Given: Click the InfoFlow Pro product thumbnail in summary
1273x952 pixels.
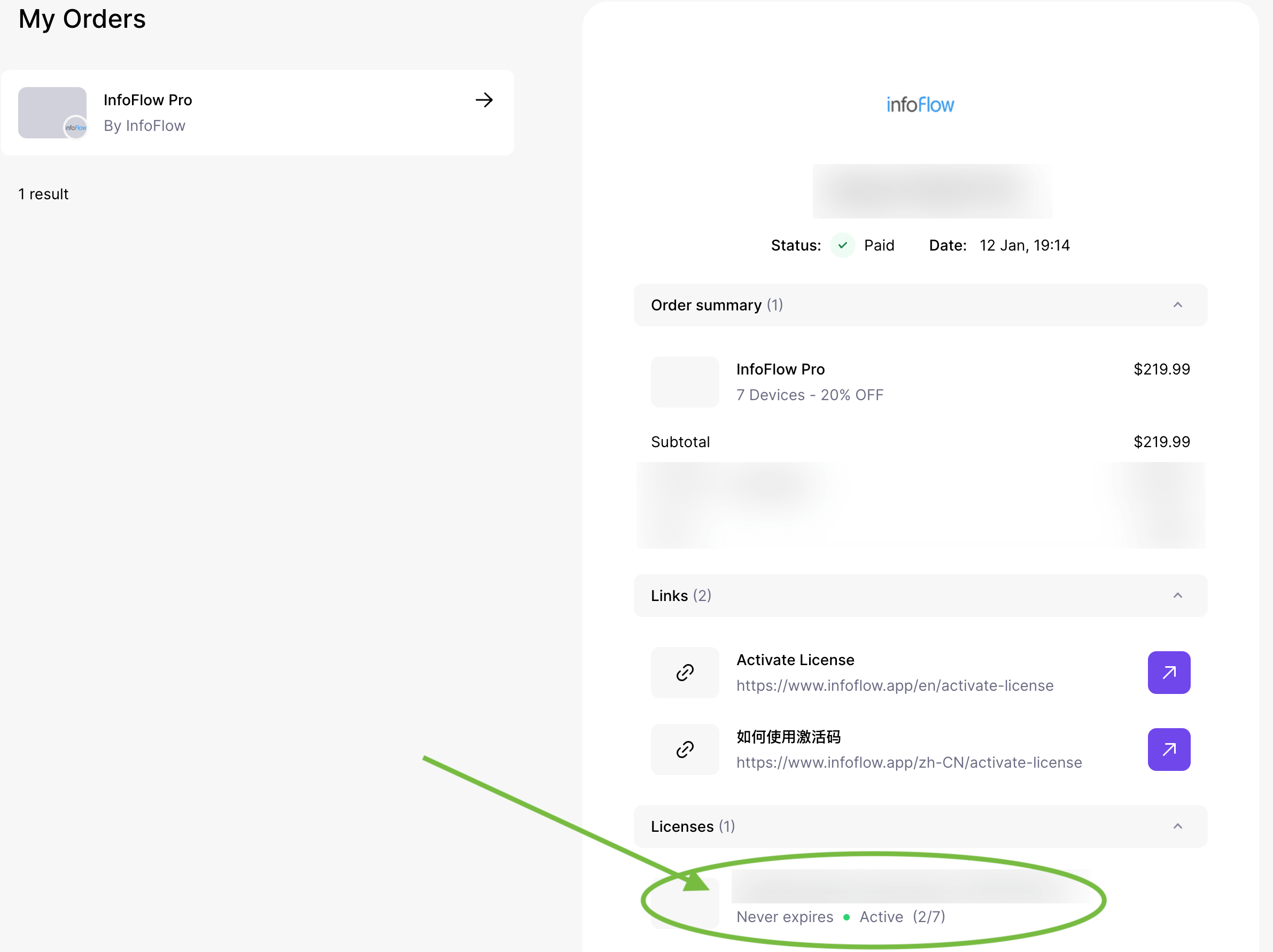Looking at the screenshot, I should pos(684,382).
